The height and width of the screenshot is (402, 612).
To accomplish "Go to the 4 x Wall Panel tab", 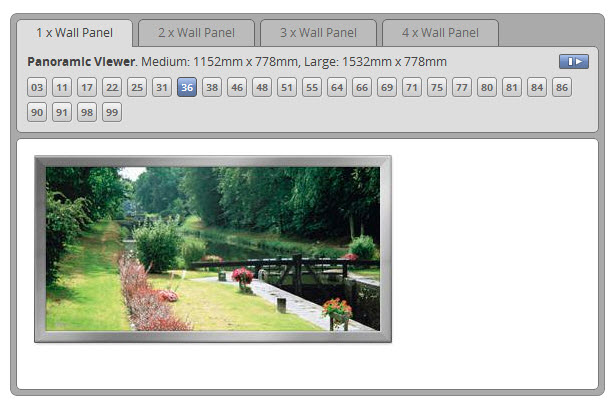I will click(440, 33).
